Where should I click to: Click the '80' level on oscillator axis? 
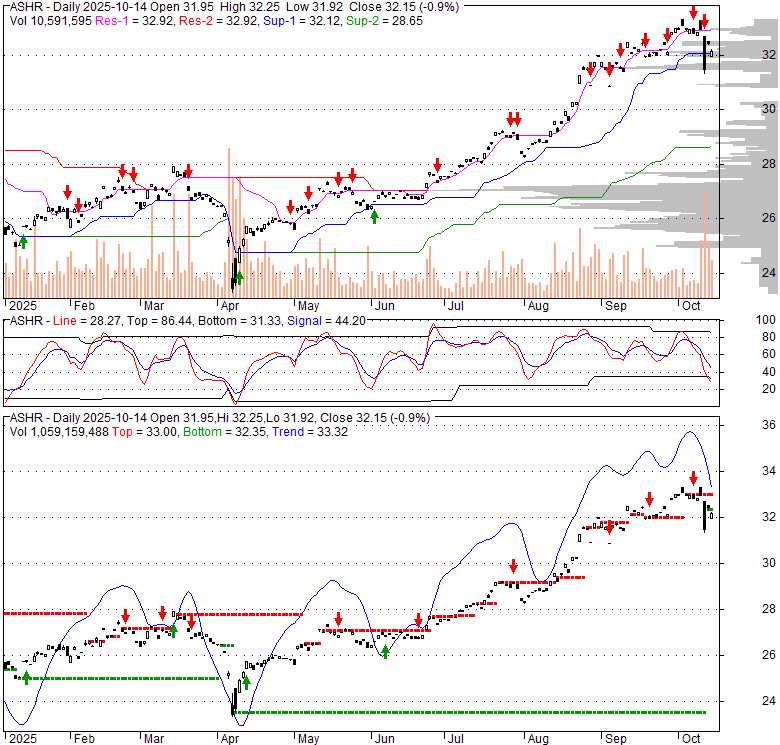769,337
